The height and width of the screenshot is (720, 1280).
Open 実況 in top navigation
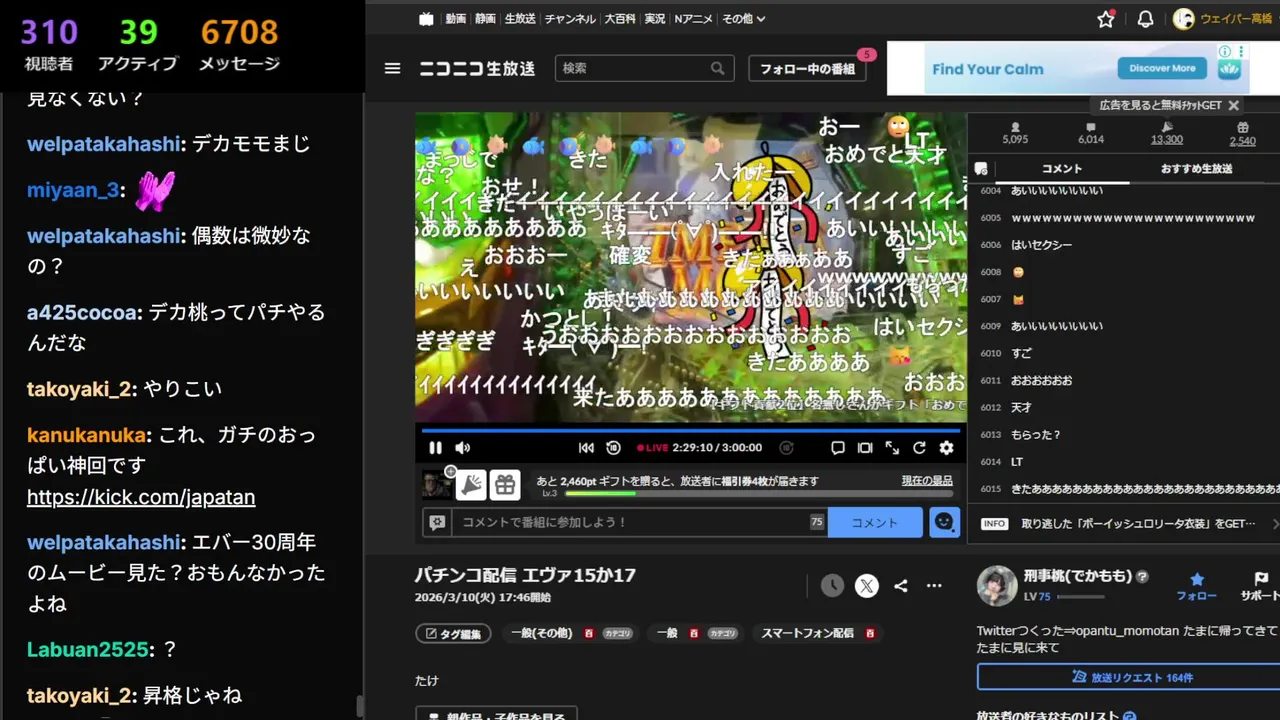click(x=655, y=18)
